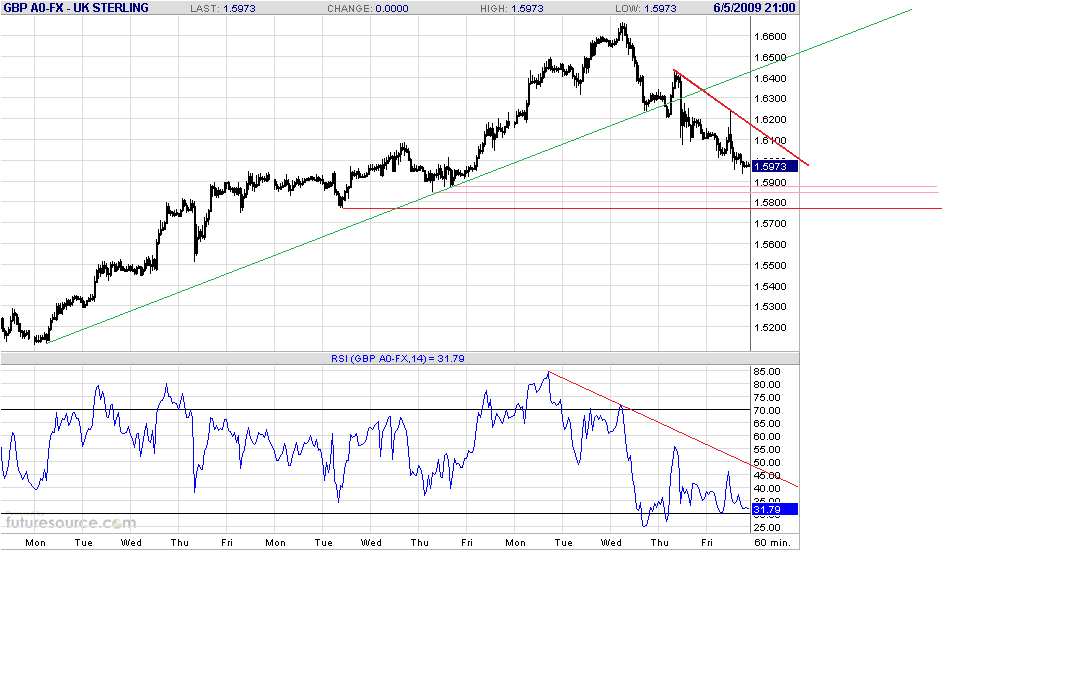
Task: Select the 1.5700 price axis label
Action: [x=770, y=224]
